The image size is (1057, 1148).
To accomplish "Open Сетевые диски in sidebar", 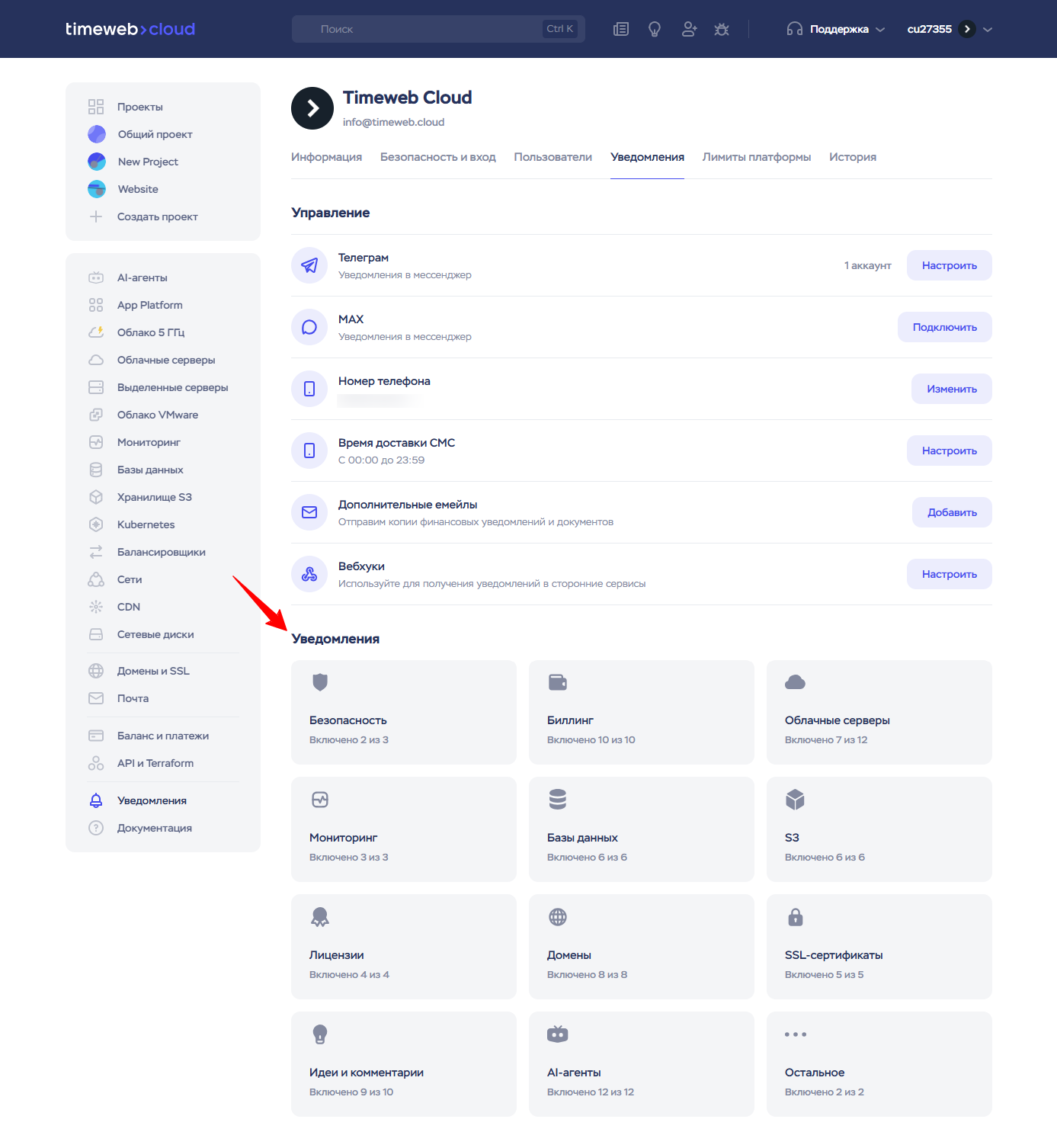I will point(155,634).
